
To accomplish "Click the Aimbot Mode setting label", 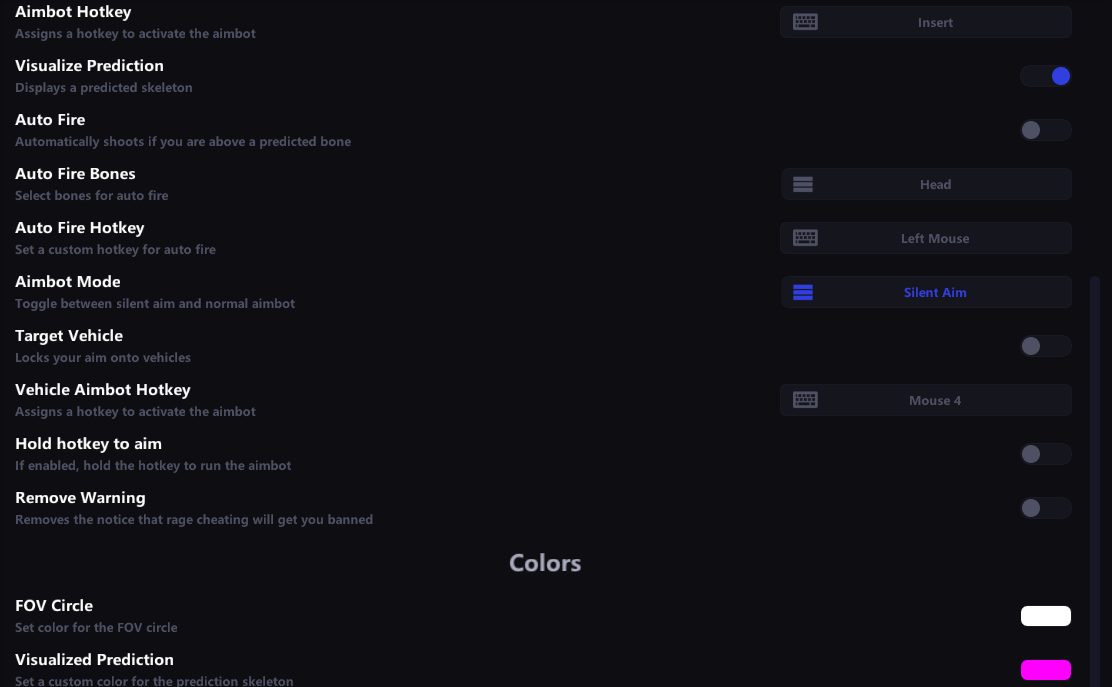I will coord(68,282).
